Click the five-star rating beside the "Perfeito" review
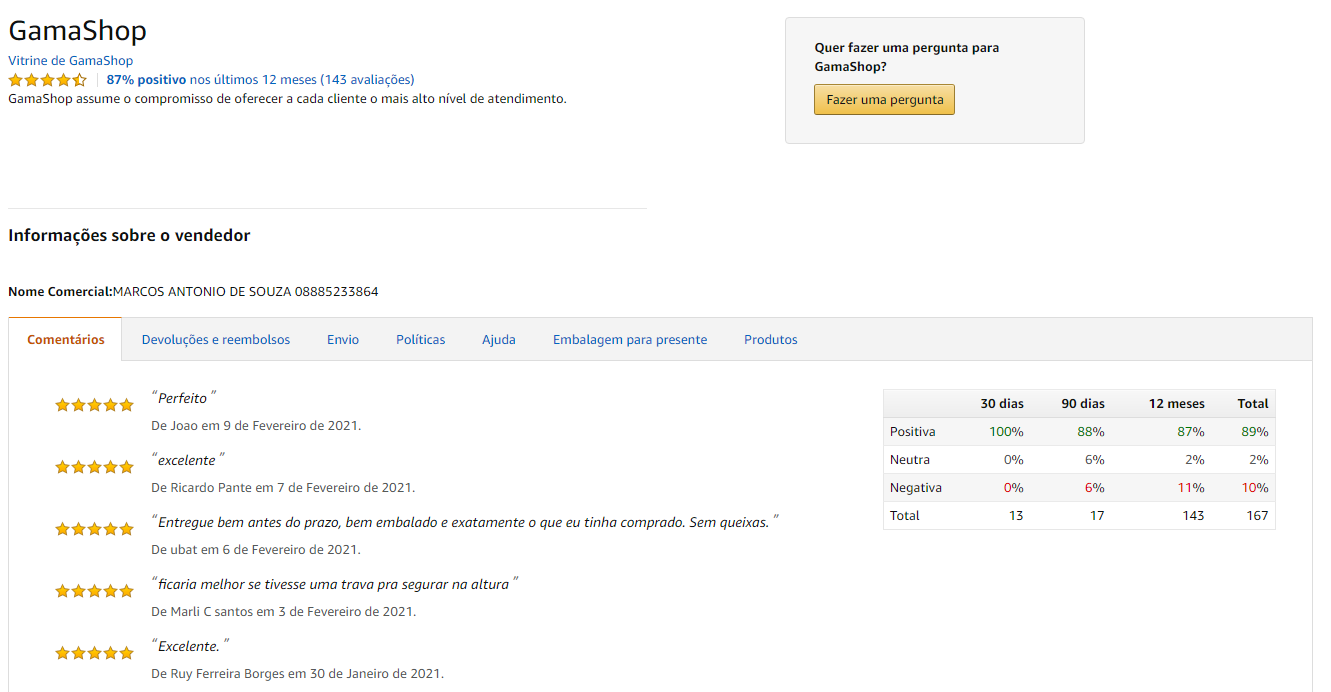This screenshot has height=692, width=1331. tap(94, 405)
